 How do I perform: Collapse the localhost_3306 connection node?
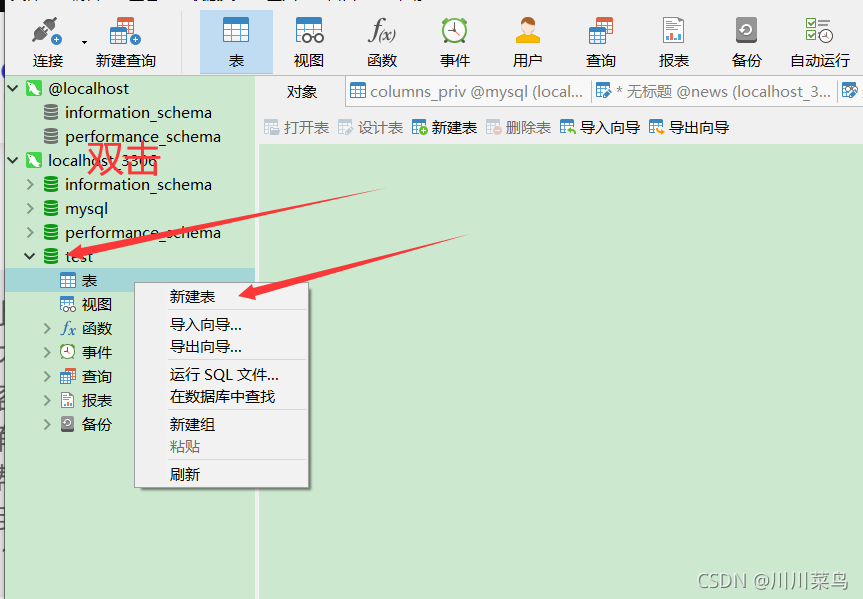(13, 160)
